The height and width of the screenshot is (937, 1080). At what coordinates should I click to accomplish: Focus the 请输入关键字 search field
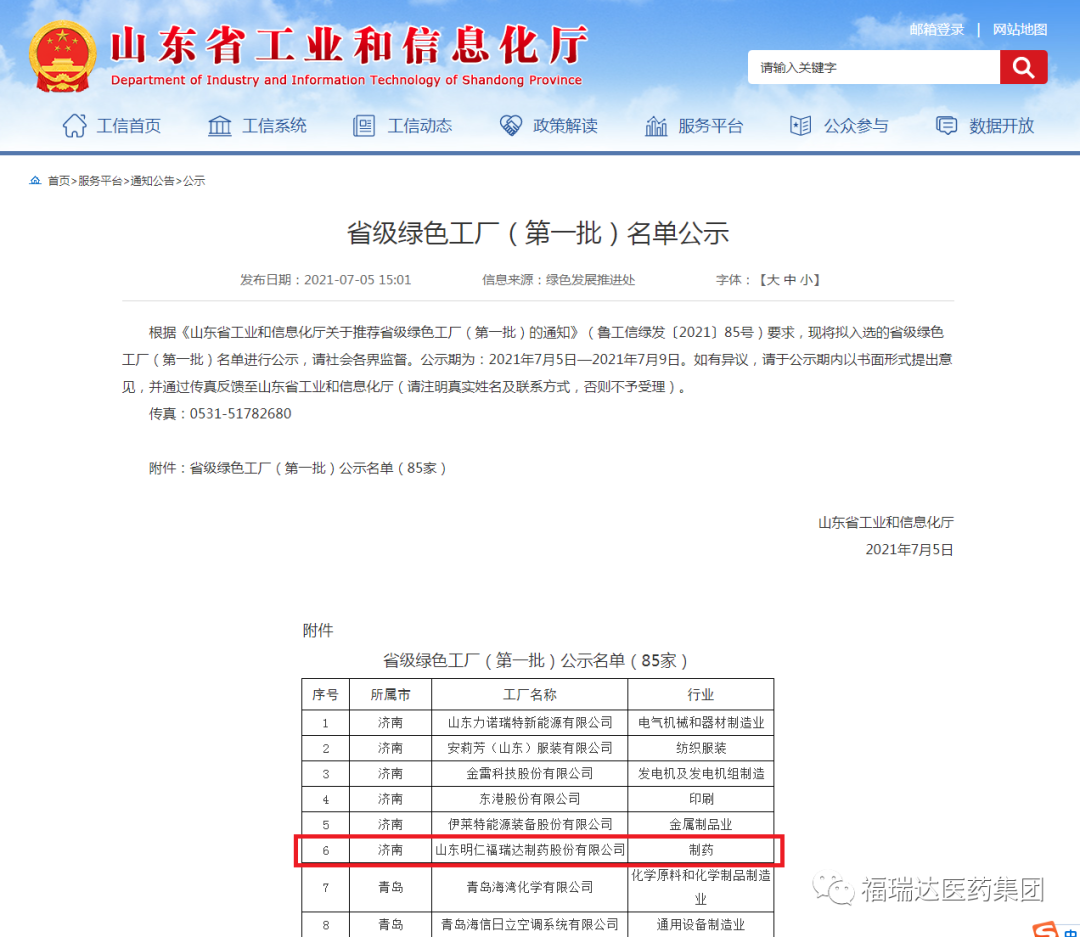[873, 67]
